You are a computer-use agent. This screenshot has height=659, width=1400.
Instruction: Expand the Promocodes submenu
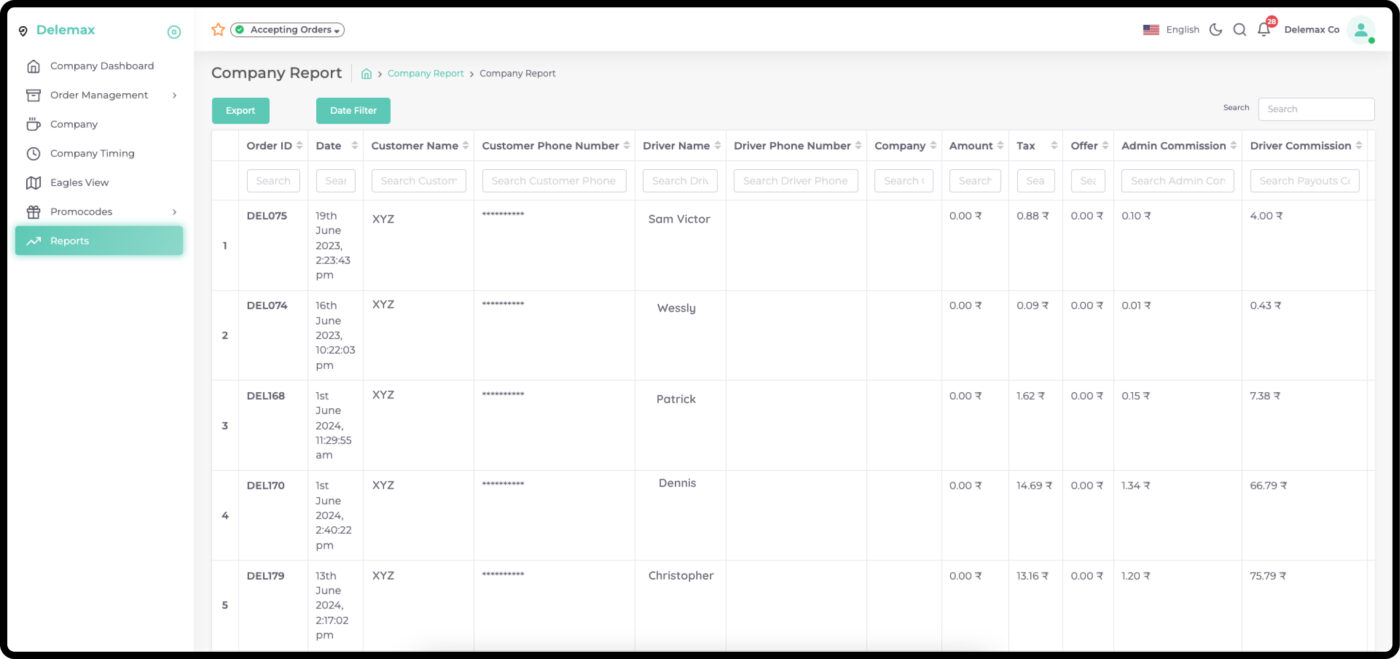[x=174, y=212]
